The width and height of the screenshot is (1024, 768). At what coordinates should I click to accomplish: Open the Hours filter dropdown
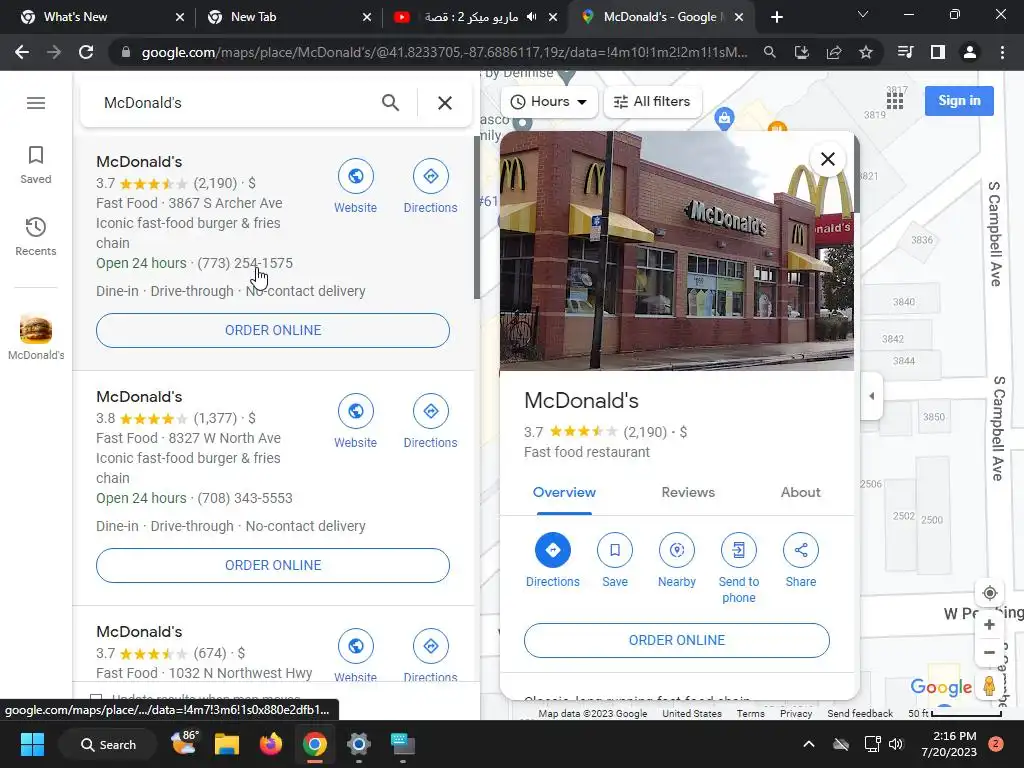tap(549, 102)
